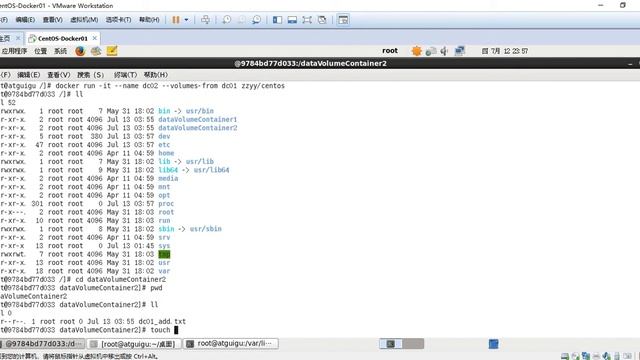Click dc01_add.txt file name in terminal

tap(162, 321)
